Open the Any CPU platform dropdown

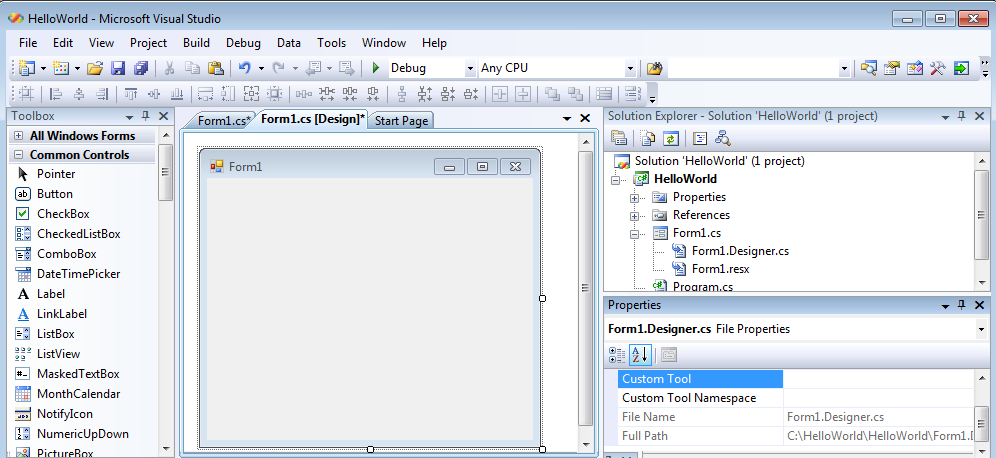tap(630, 68)
